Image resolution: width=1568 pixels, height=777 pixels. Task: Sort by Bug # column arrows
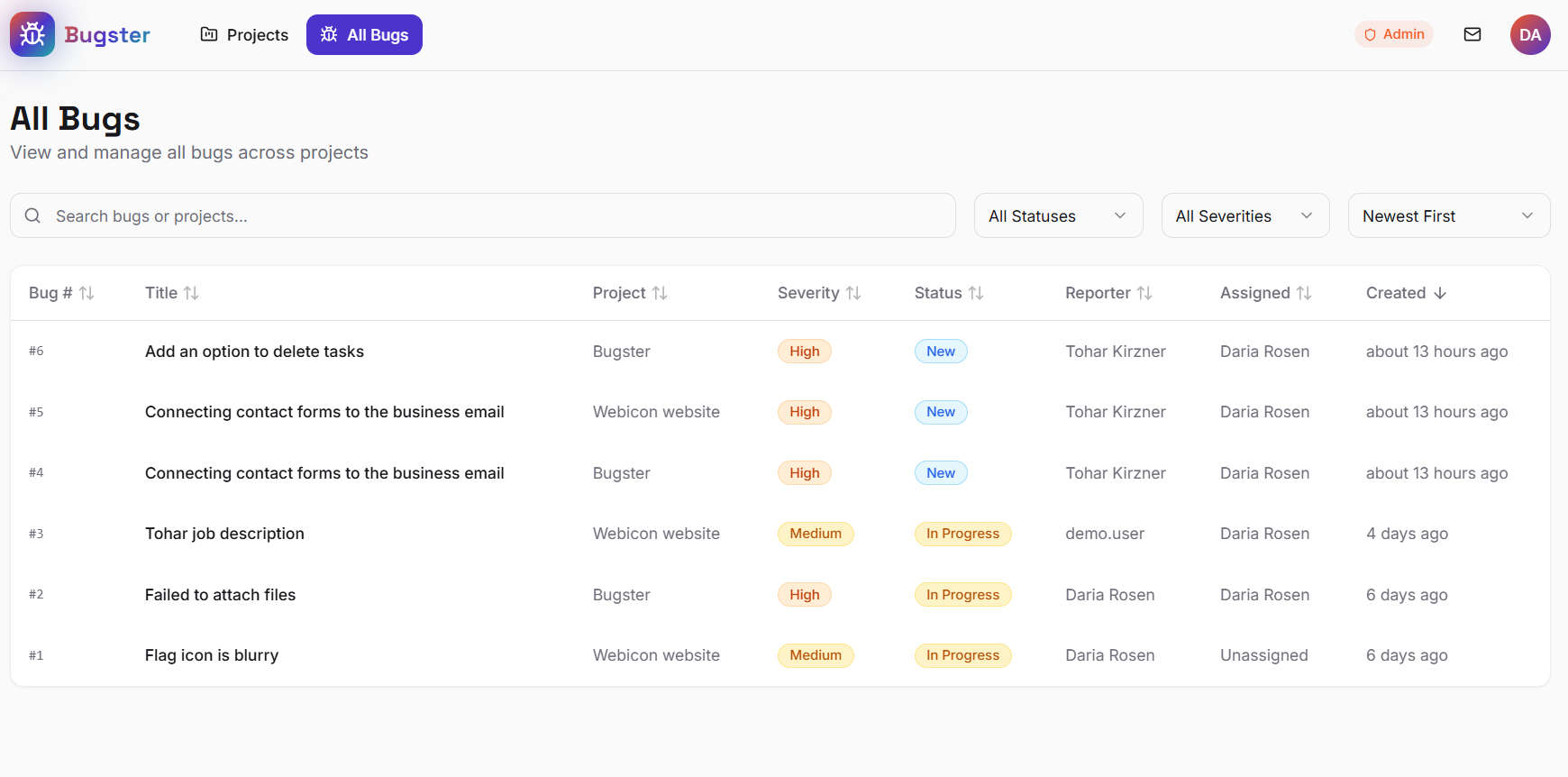tap(87, 293)
